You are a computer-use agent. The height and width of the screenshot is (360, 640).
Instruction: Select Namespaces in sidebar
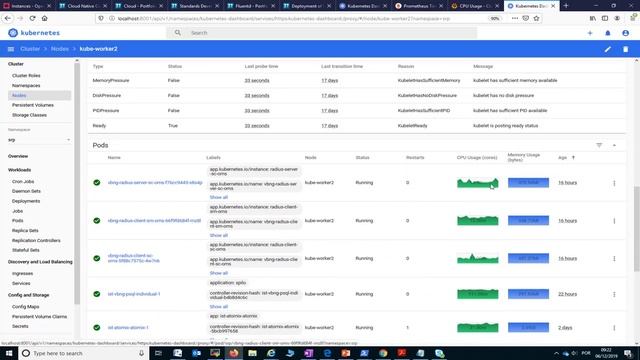pos(26,86)
